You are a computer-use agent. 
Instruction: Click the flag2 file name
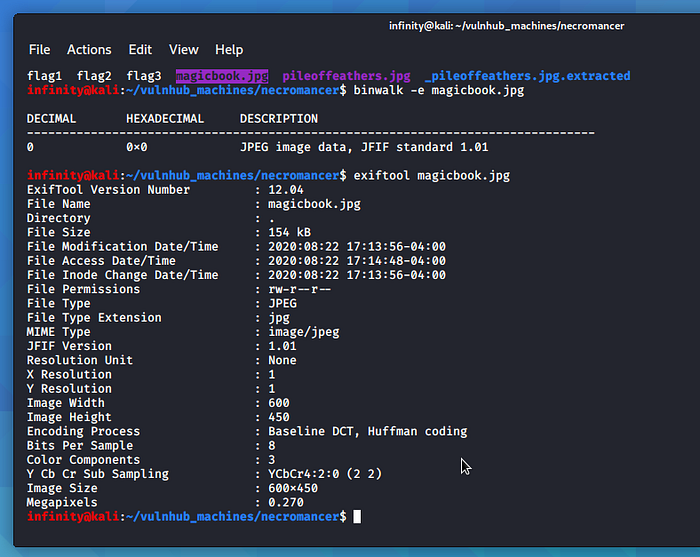click(x=94, y=76)
